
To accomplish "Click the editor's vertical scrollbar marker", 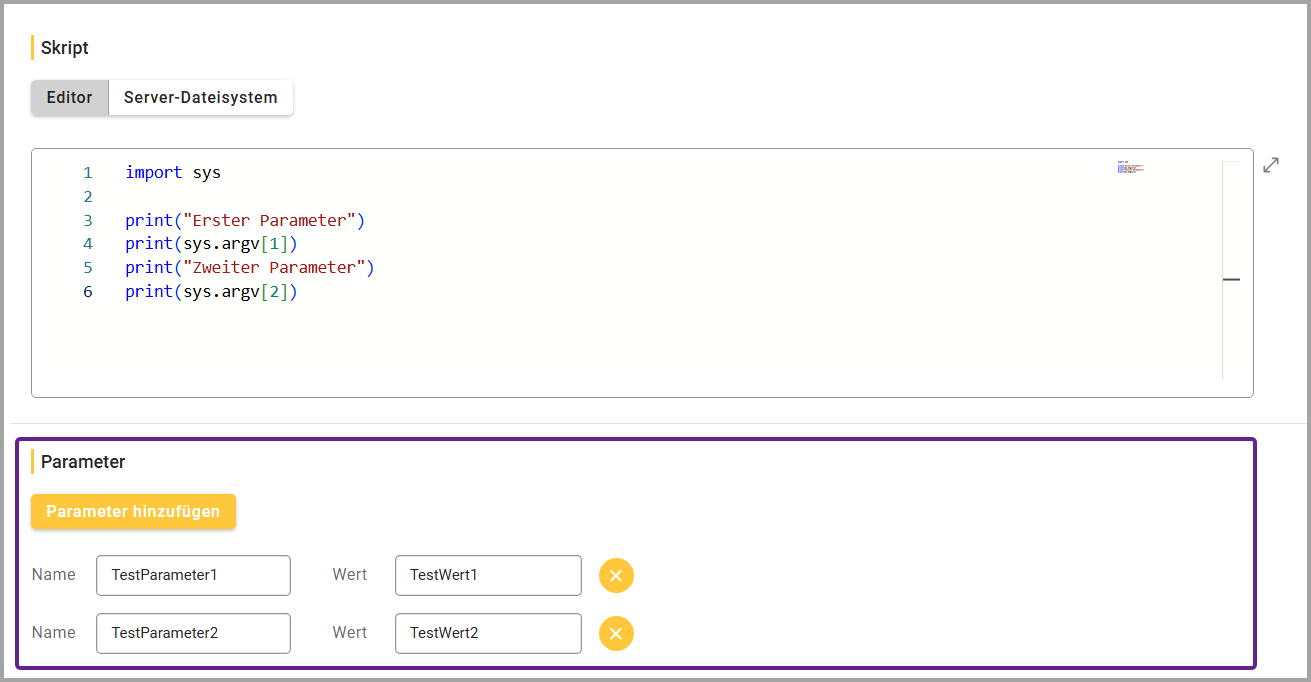I will [1231, 280].
